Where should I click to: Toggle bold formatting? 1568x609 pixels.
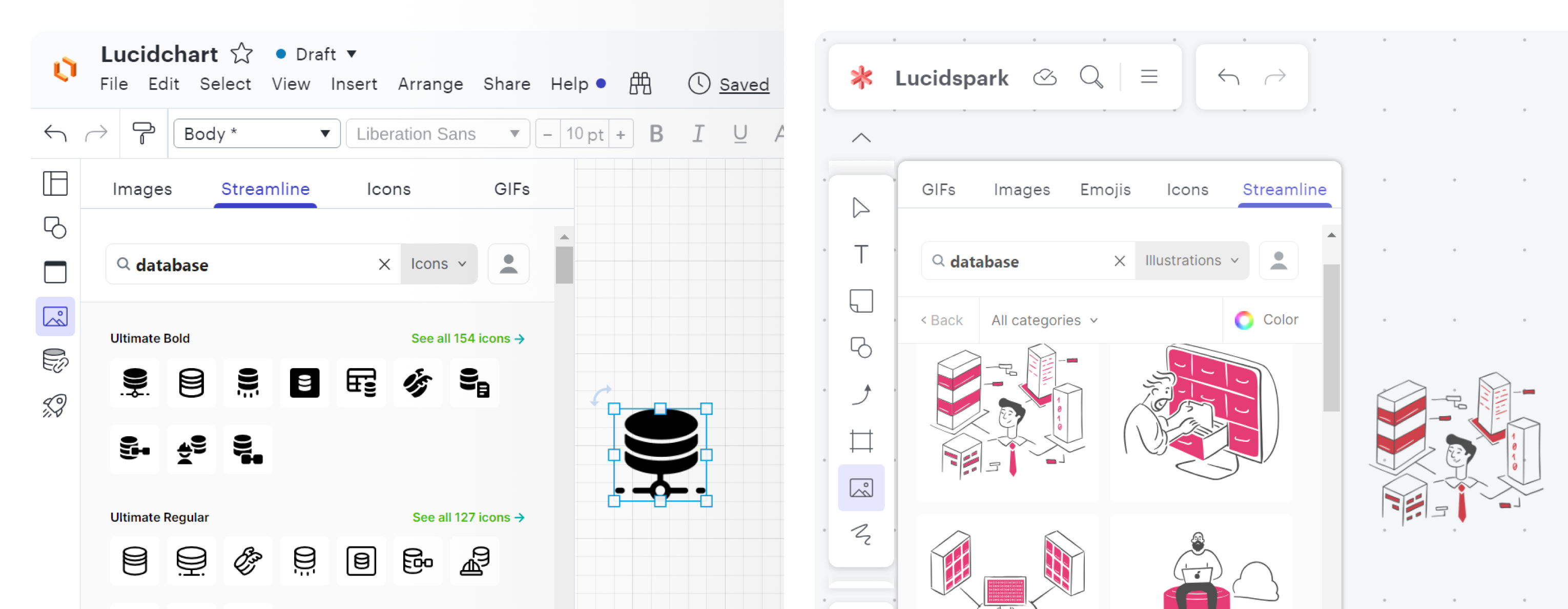656,133
